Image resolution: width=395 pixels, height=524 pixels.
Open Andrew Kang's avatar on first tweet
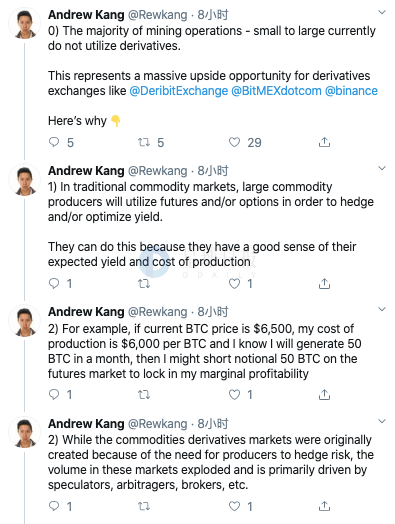[x=25, y=24]
